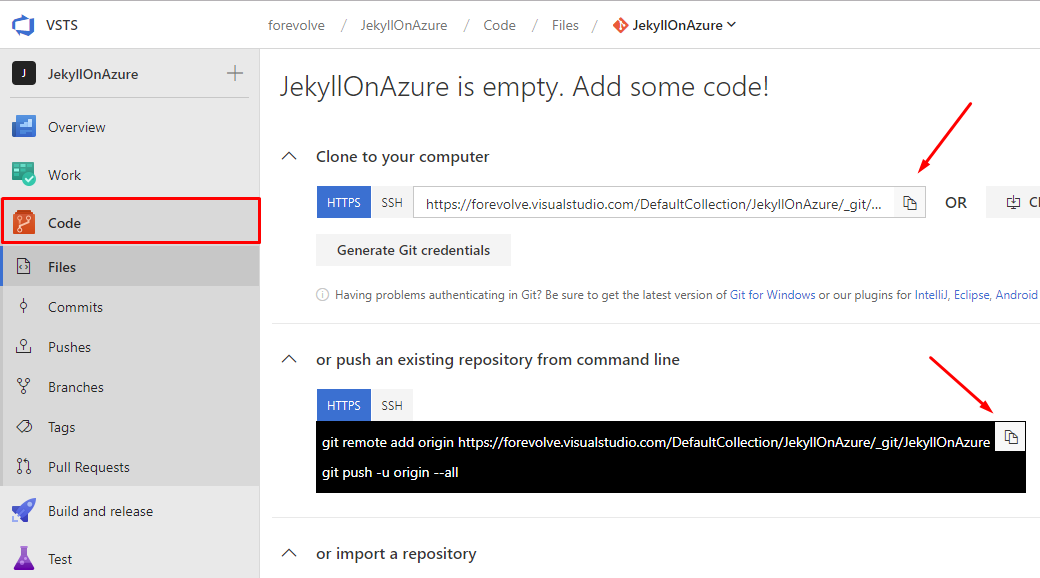Collapse push an existing repository section
This screenshot has width=1040, height=578.
point(289,359)
